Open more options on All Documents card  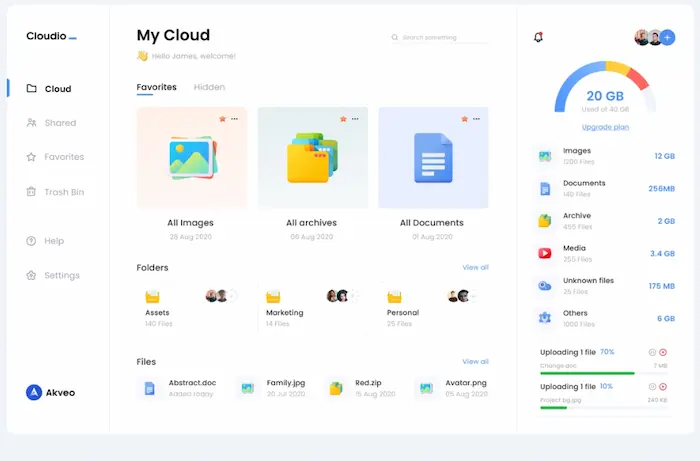(x=476, y=119)
